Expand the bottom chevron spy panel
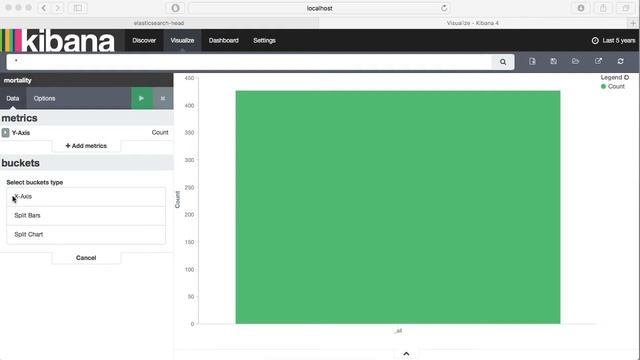Image resolution: width=640 pixels, height=360 pixels. [x=406, y=353]
